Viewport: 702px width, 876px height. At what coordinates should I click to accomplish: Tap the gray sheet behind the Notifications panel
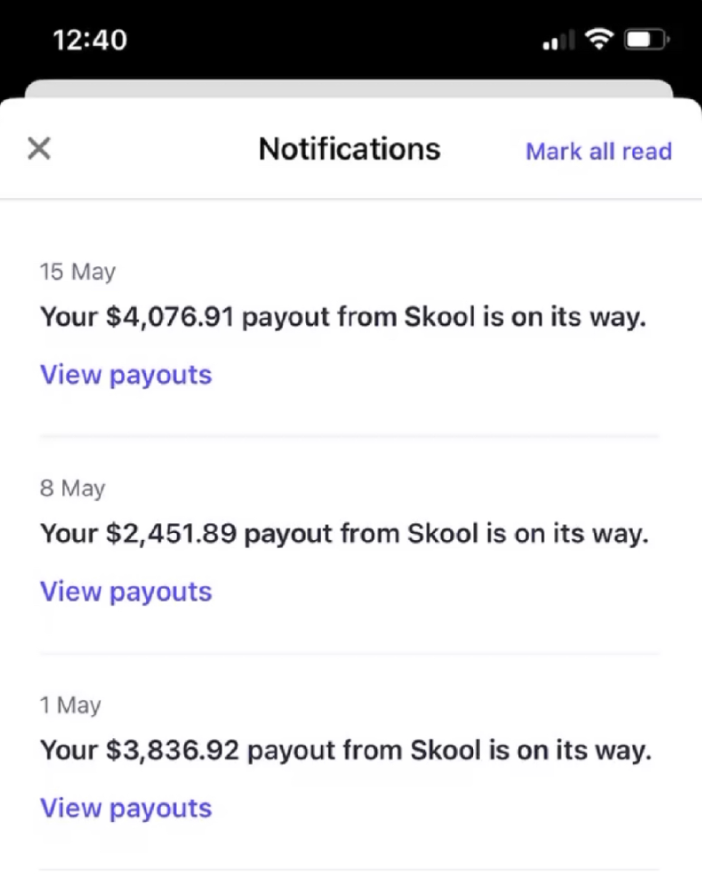click(x=349, y=88)
